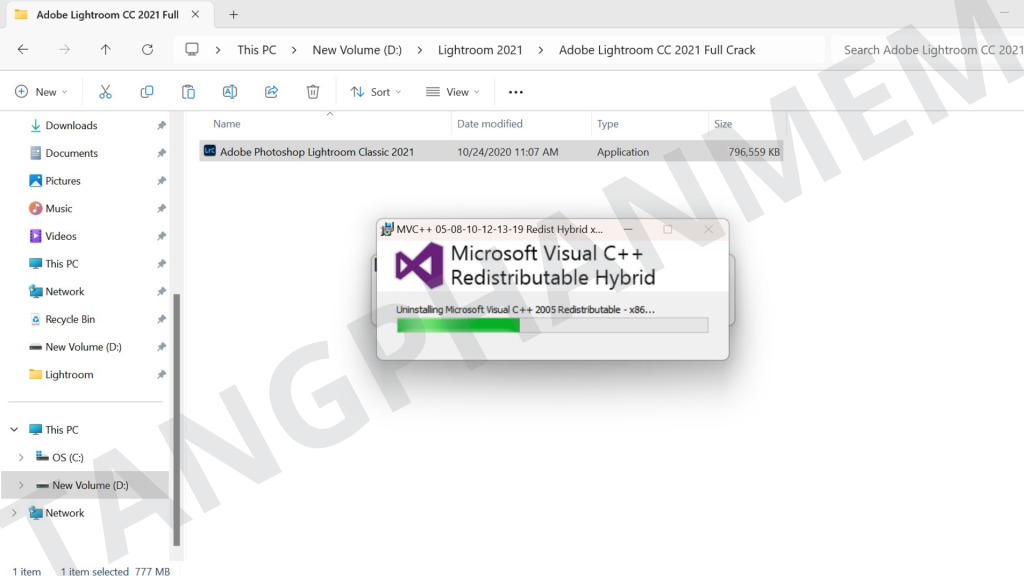The width and height of the screenshot is (1024, 576).
Task: Collapse the This PC tree node
Action: pyautogui.click(x=14, y=430)
